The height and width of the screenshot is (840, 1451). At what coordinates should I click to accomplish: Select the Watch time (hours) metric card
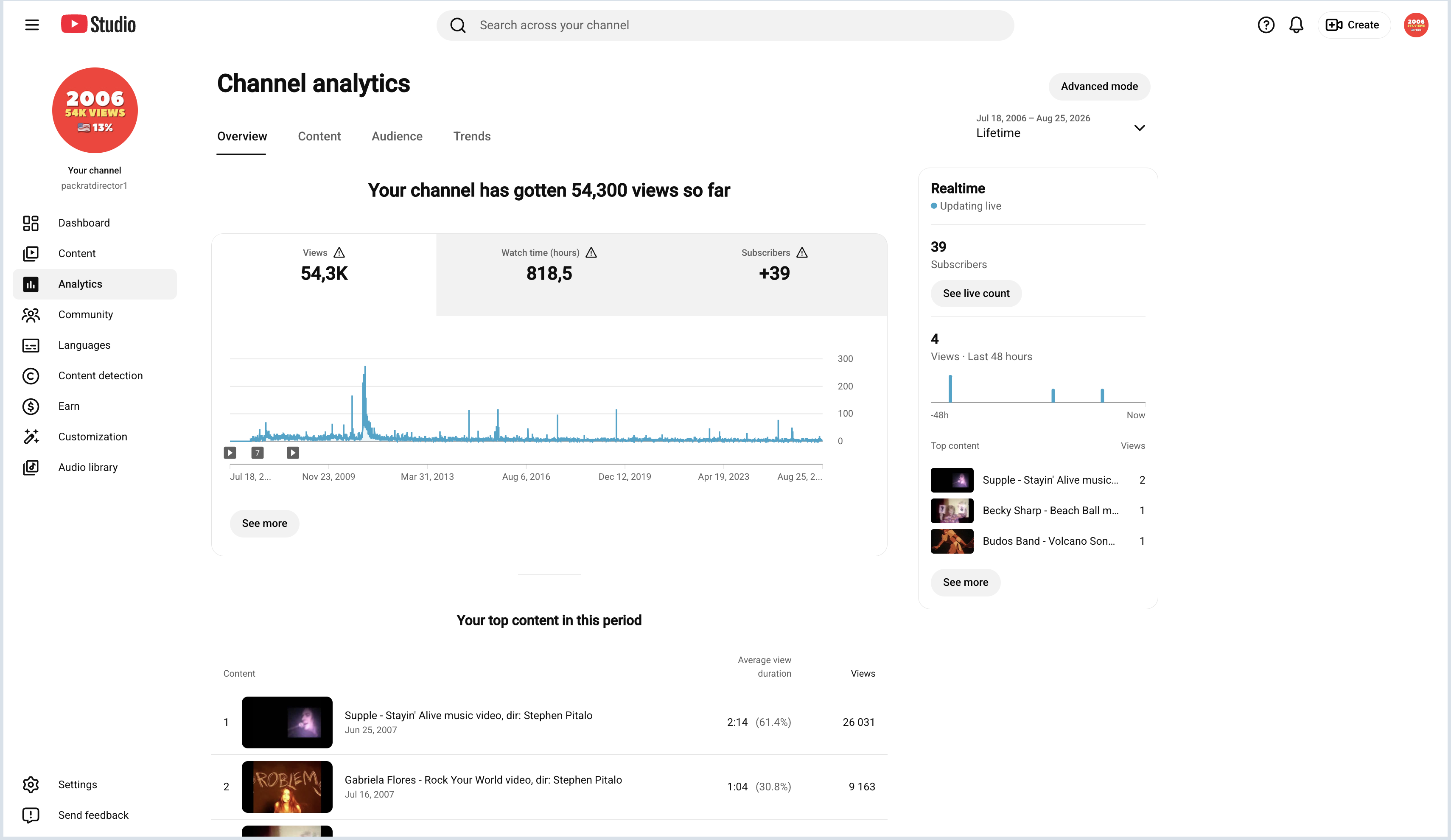click(x=549, y=274)
